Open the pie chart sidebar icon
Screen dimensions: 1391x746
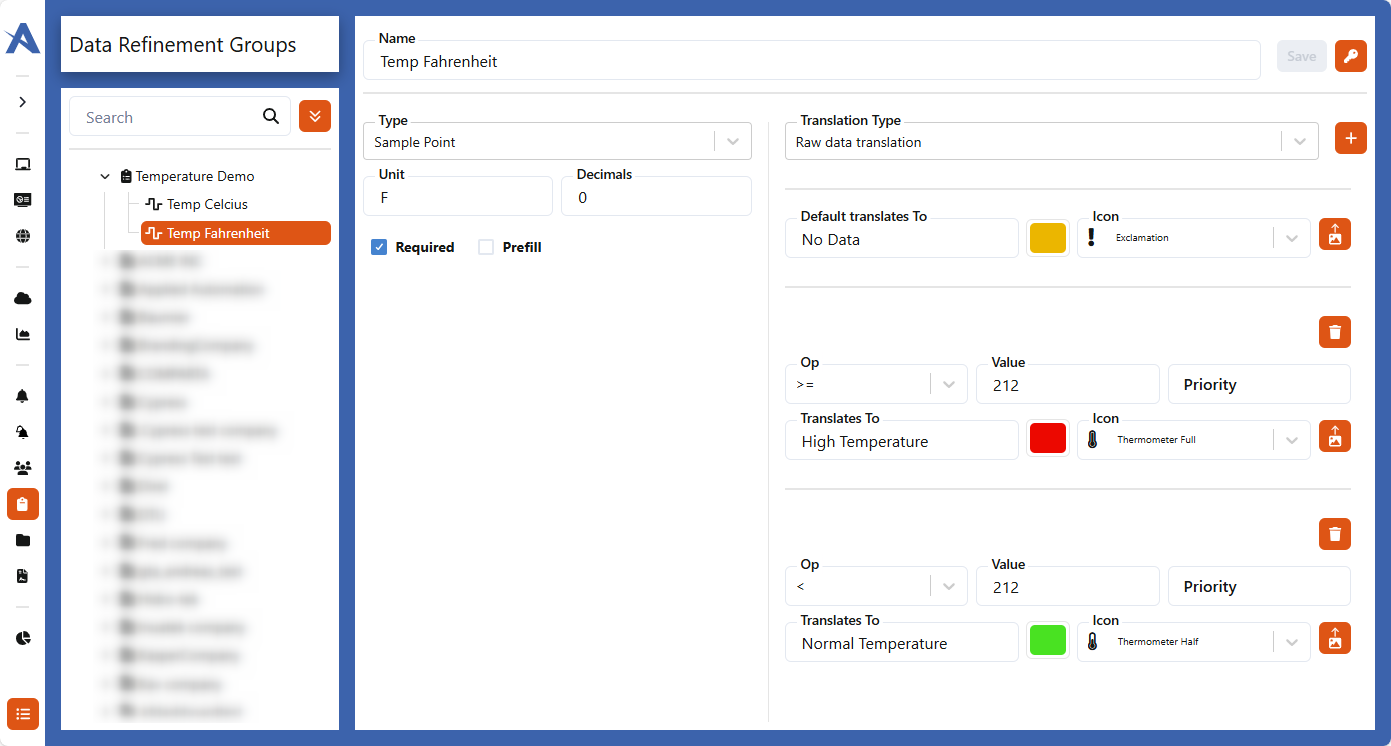coord(23,638)
